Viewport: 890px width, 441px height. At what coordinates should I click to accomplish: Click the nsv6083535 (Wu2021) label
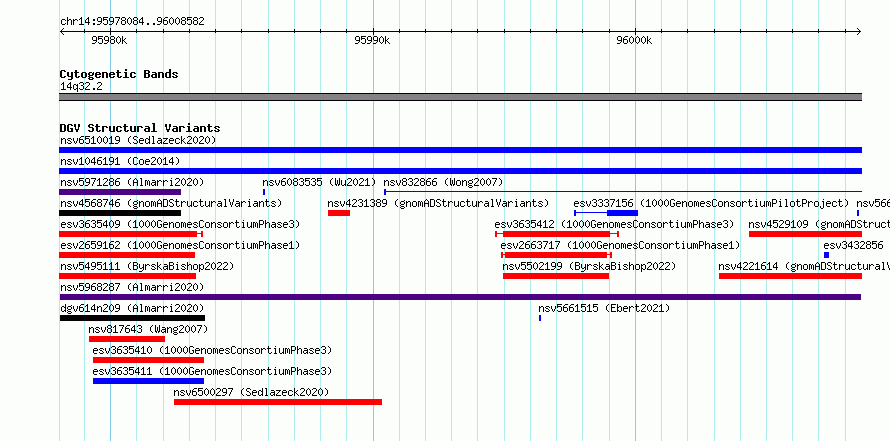pyautogui.click(x=319, y=182)
